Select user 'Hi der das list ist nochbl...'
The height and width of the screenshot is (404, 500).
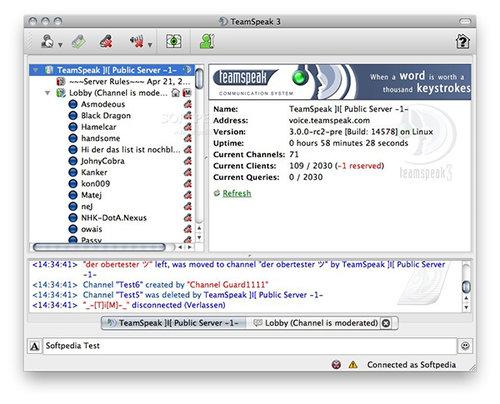131,150
